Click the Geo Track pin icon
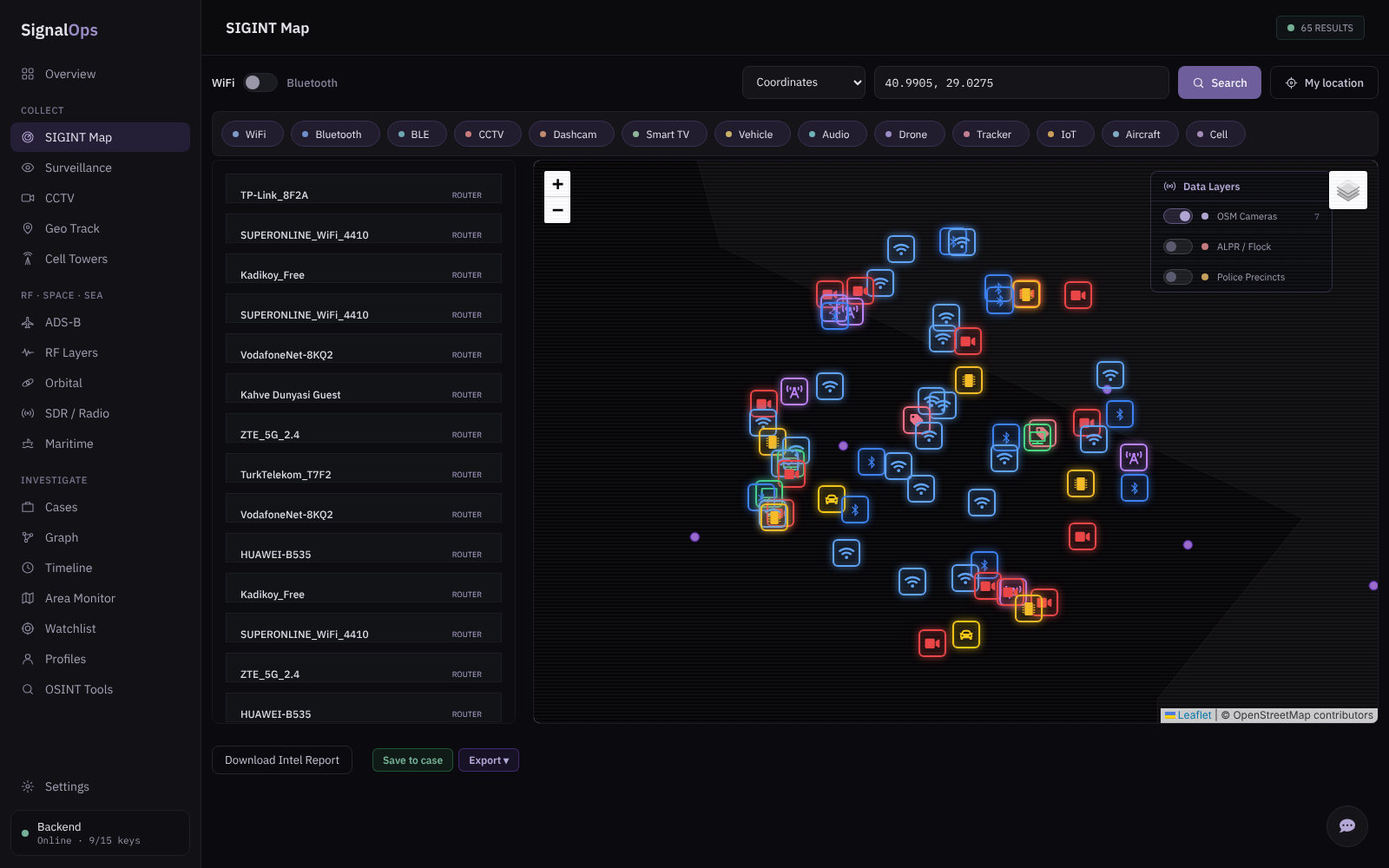The height and width of the screenshot is (868, 1389). coord(28,228)
